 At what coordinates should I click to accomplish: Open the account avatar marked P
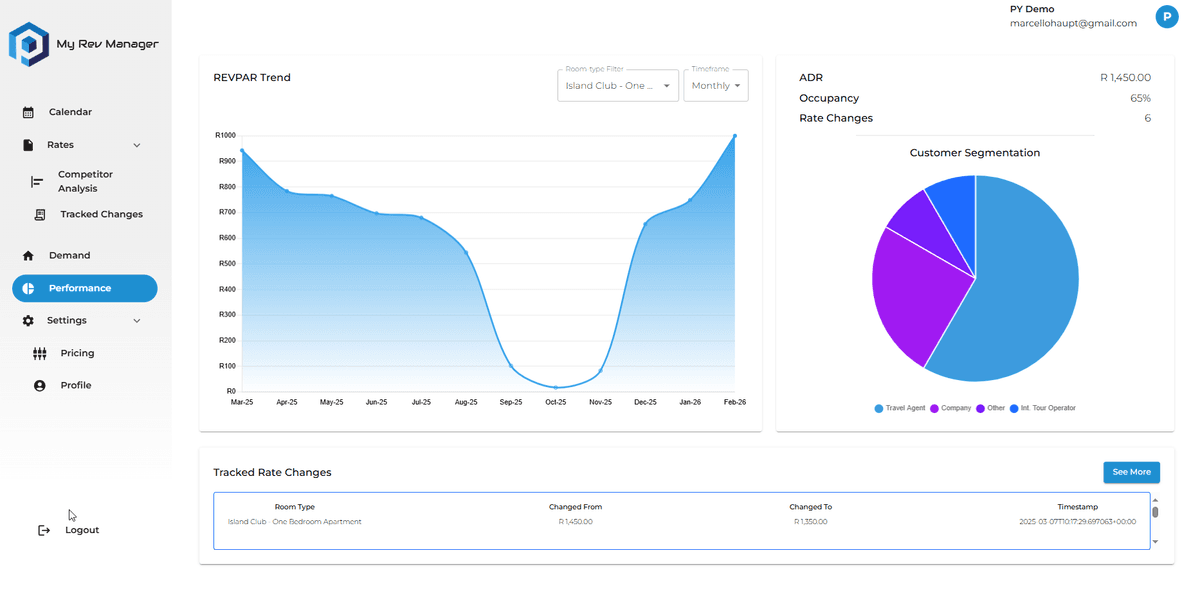click(1166, 17)
